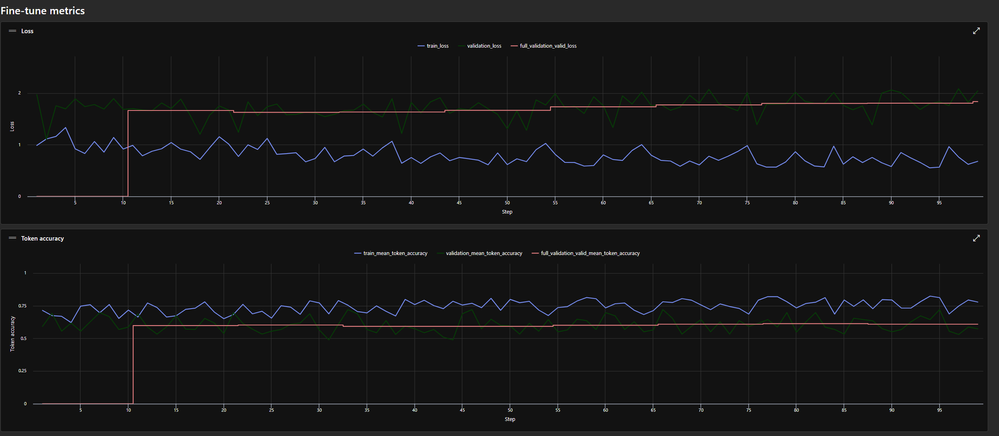999x436 pixels.
Task: Expand the Token accuracy chart to fullscreen
Action: pos(975,238)
